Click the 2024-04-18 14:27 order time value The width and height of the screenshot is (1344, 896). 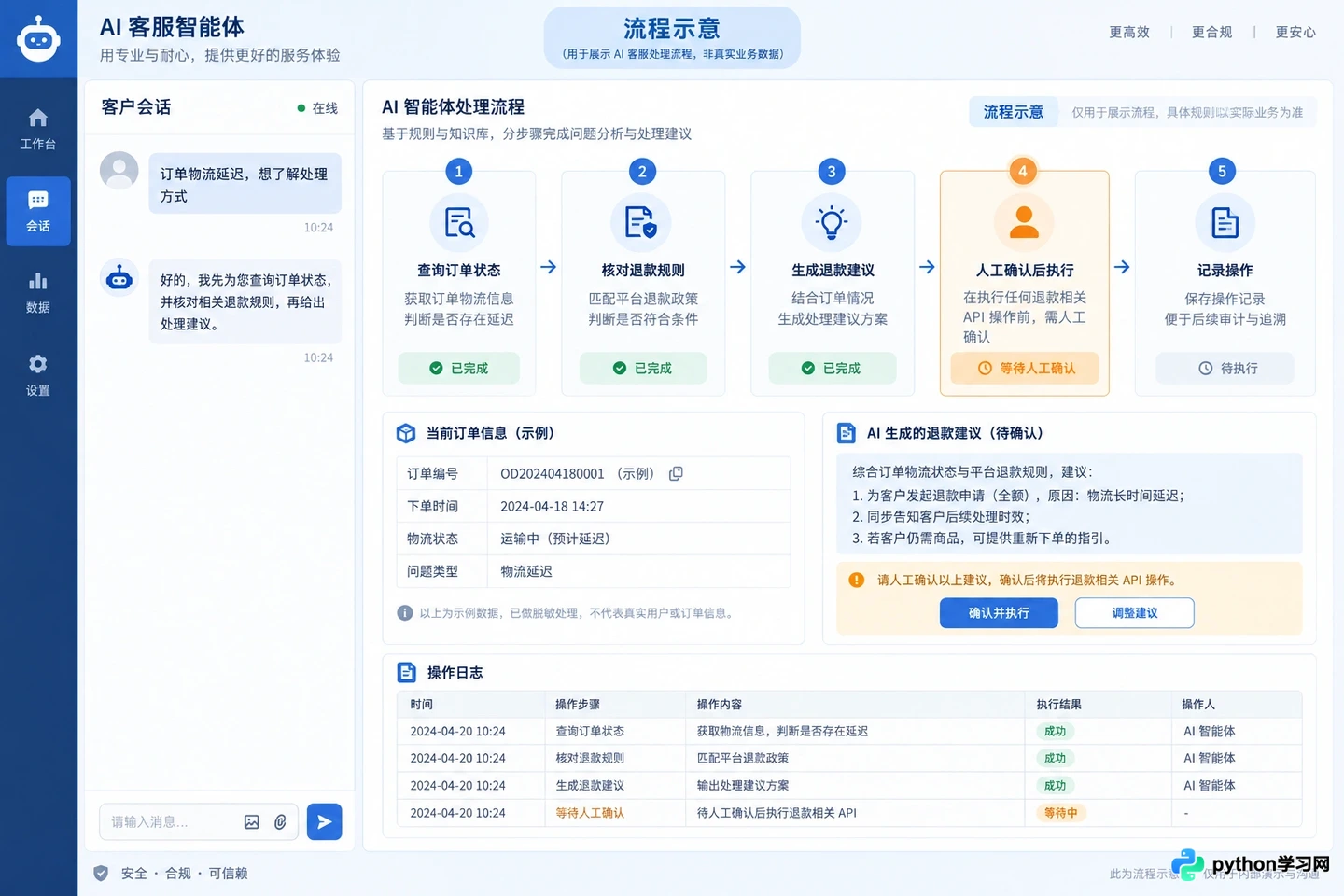(553, 506)
